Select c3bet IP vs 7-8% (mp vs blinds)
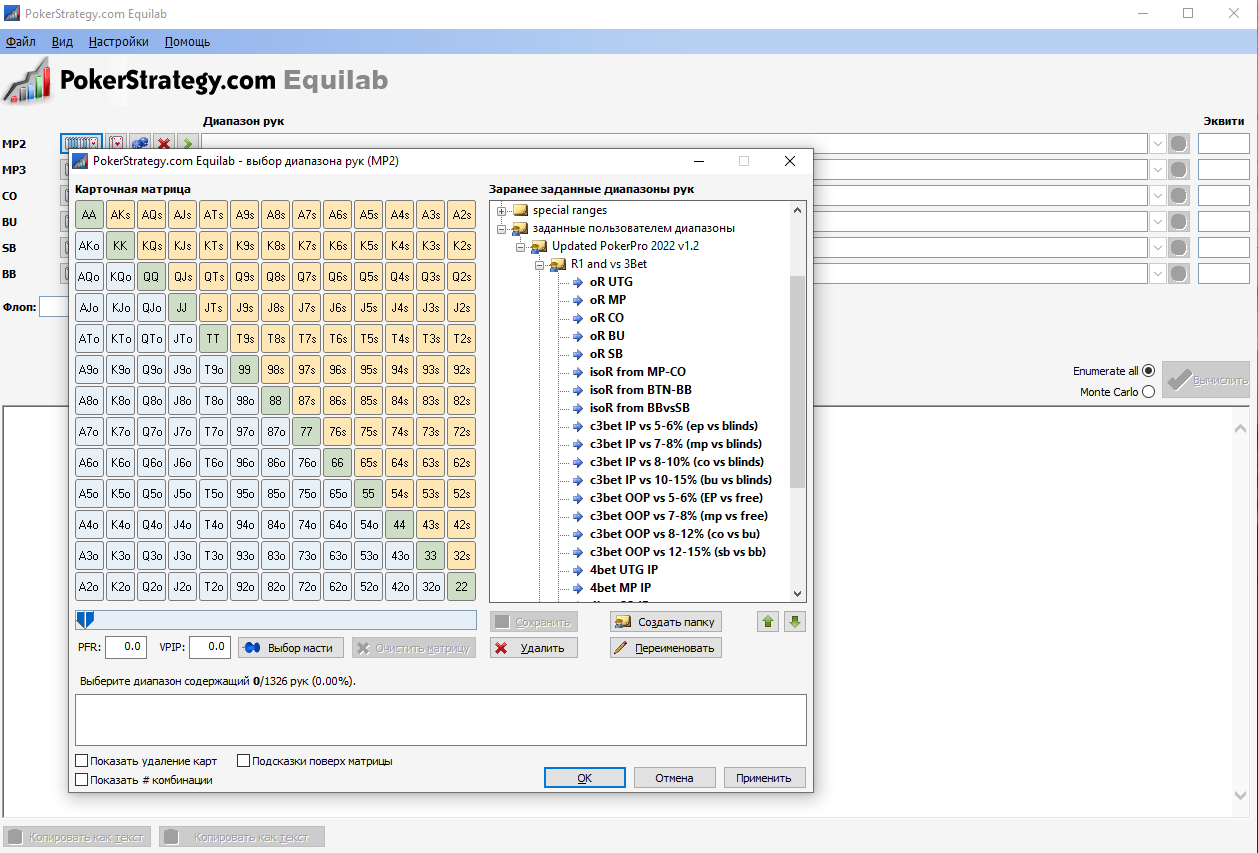Viewport: 1258px width, 853px height. tap(676, 444)
